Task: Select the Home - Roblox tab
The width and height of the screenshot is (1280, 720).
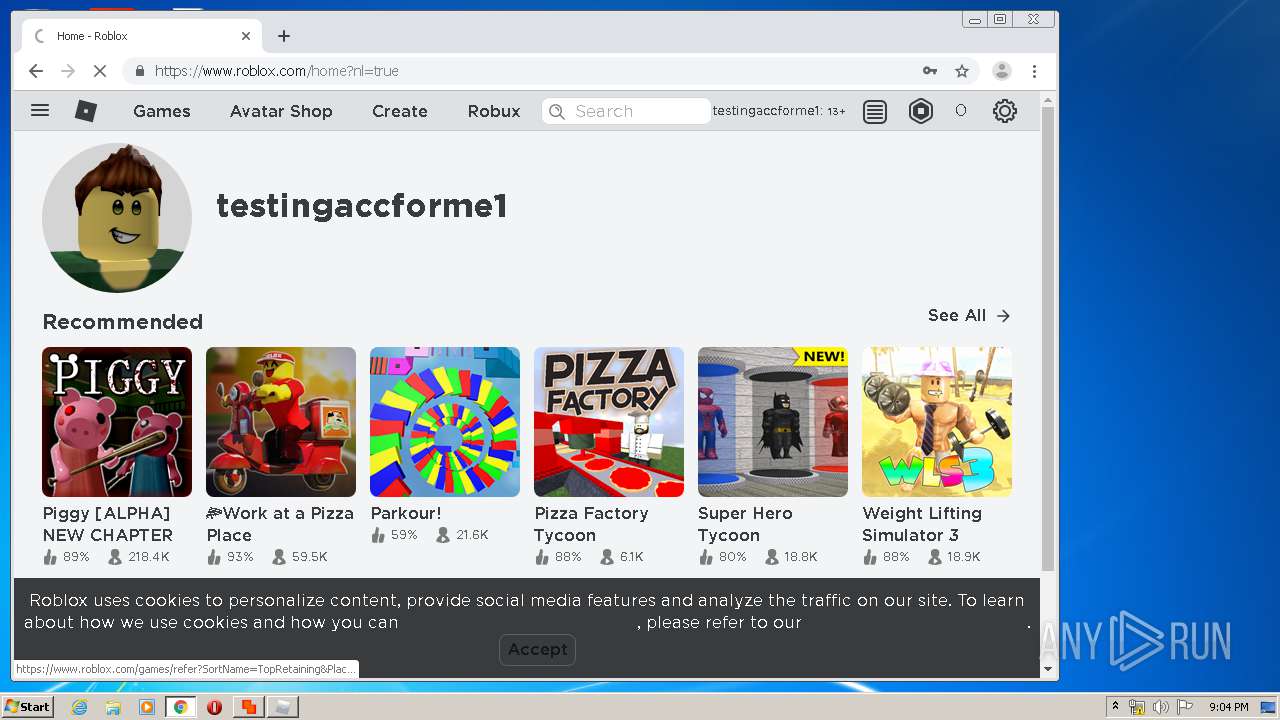Action: pyautogui.click(x=140, y=36)
